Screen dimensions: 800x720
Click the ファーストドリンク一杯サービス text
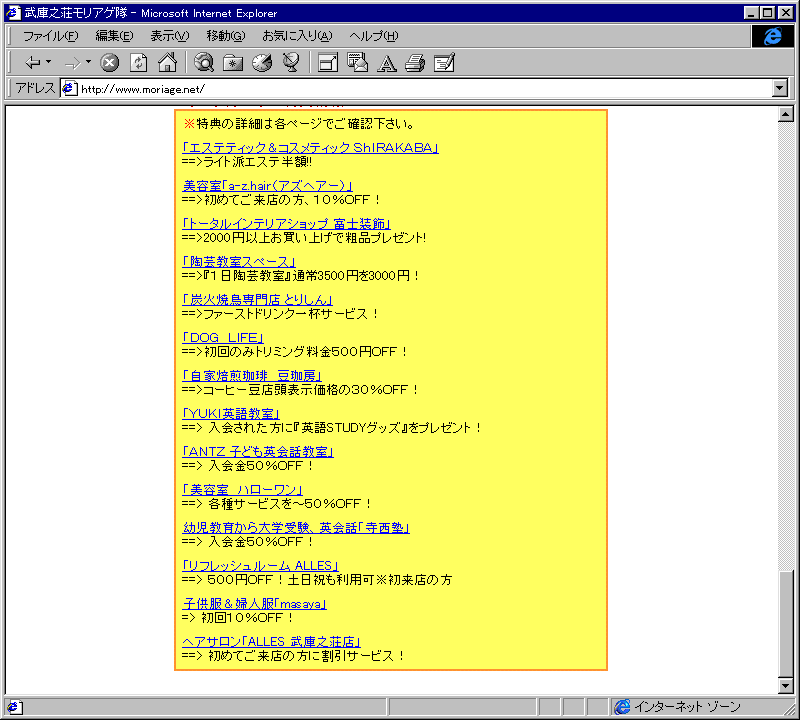291,314
